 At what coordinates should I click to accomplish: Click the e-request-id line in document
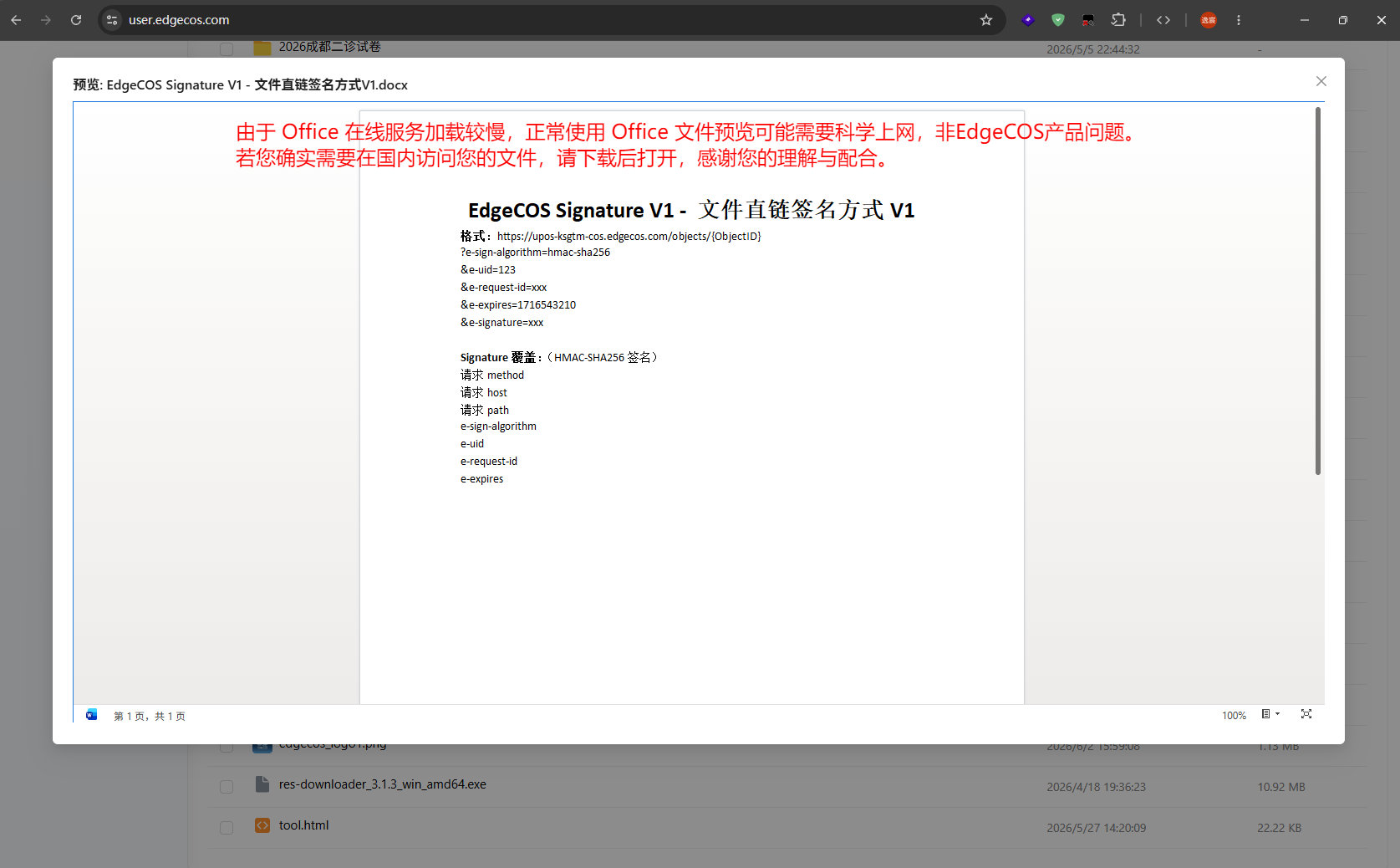coord(489,462)
